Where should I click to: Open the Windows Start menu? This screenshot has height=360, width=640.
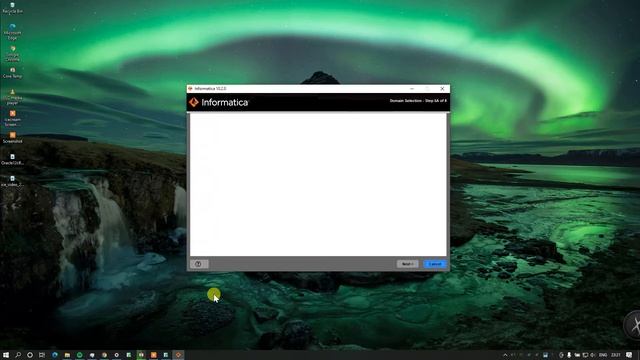pyautogui.click(x=6, y=355)
